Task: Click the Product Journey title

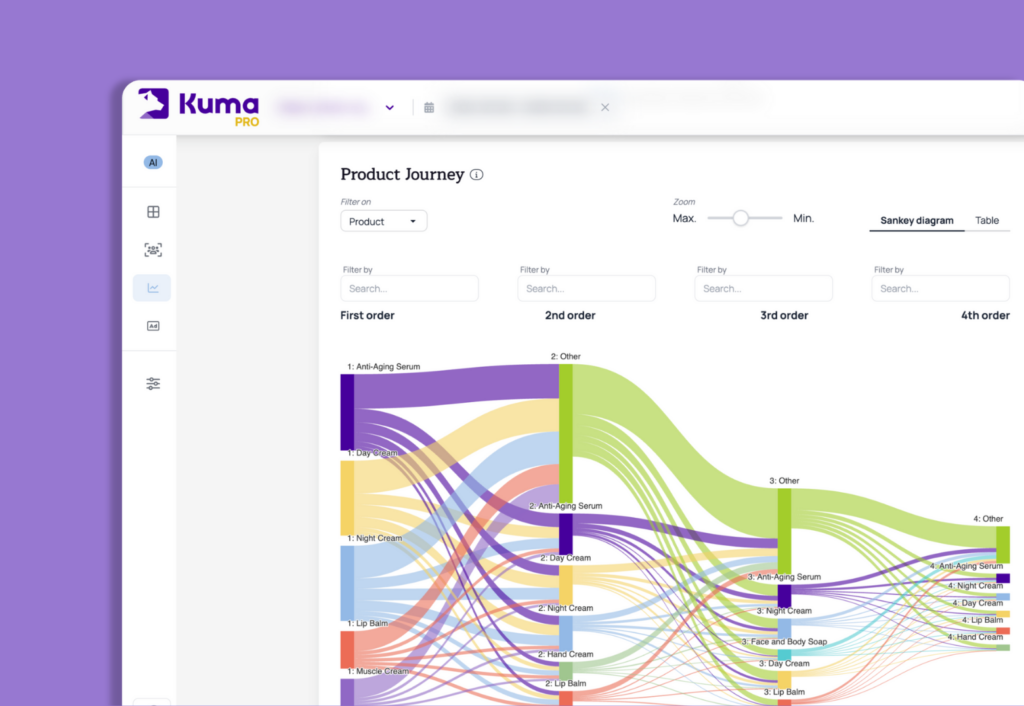Action: tap(402, 174)
